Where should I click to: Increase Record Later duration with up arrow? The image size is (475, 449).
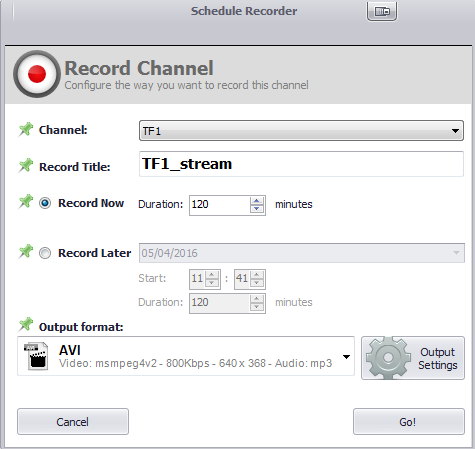(257, 299)
